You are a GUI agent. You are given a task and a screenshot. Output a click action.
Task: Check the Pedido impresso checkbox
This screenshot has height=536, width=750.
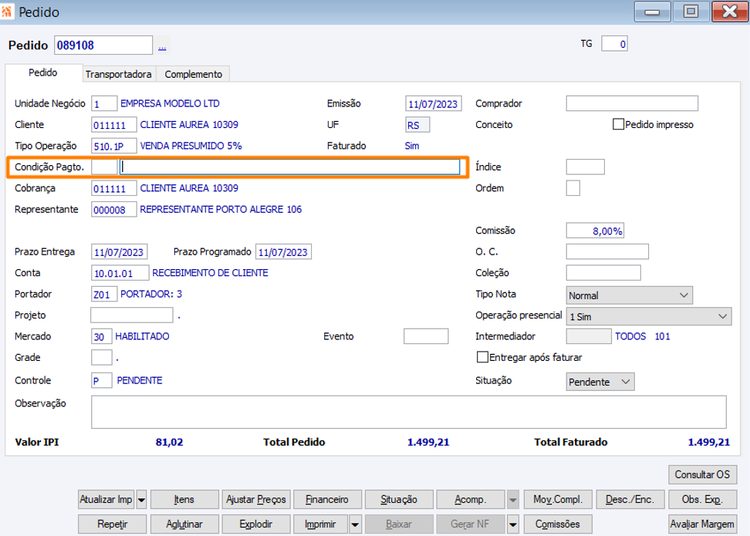coord(618,124)
